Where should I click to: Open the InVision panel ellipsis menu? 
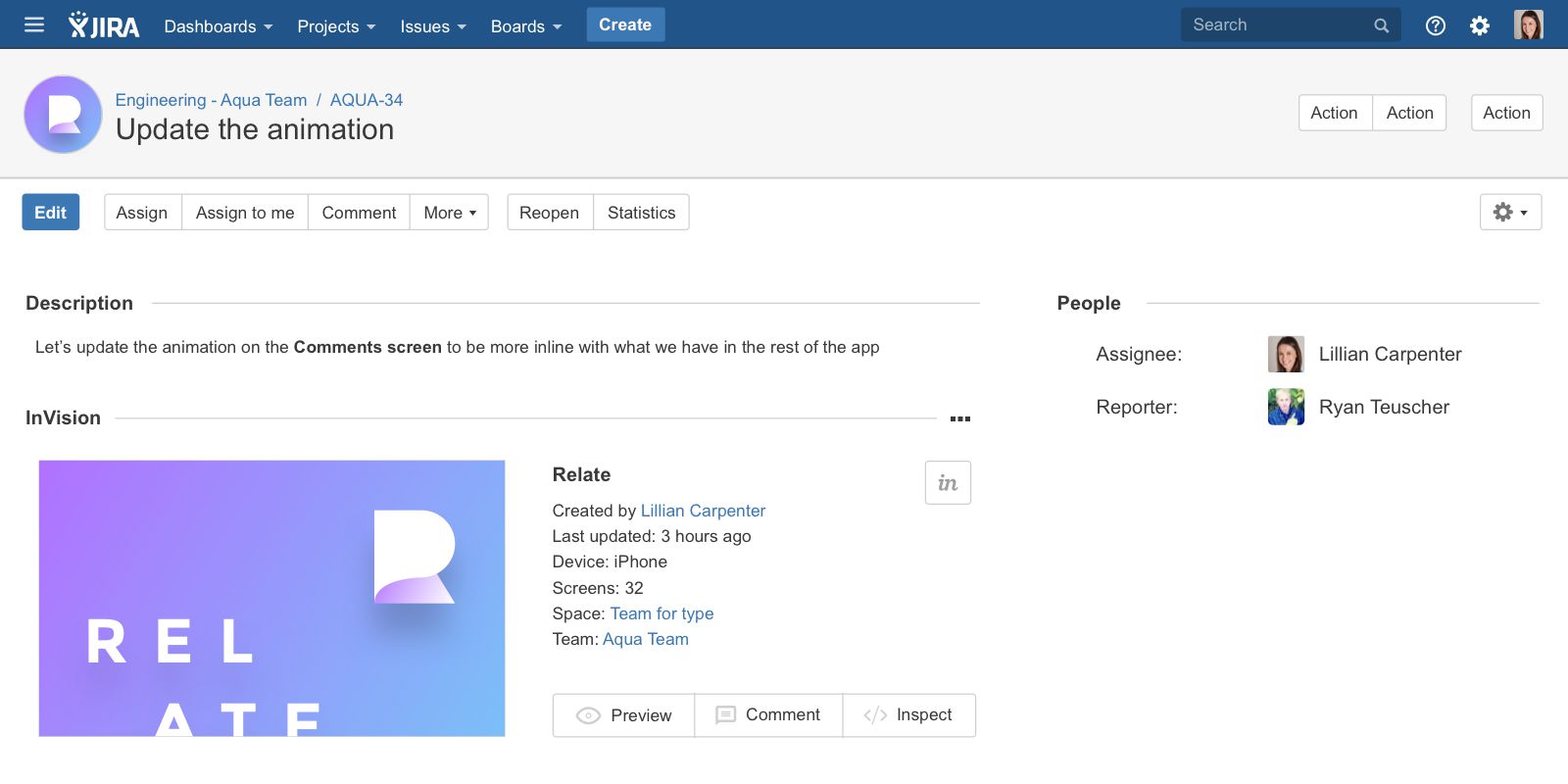[x=960, y=418]
